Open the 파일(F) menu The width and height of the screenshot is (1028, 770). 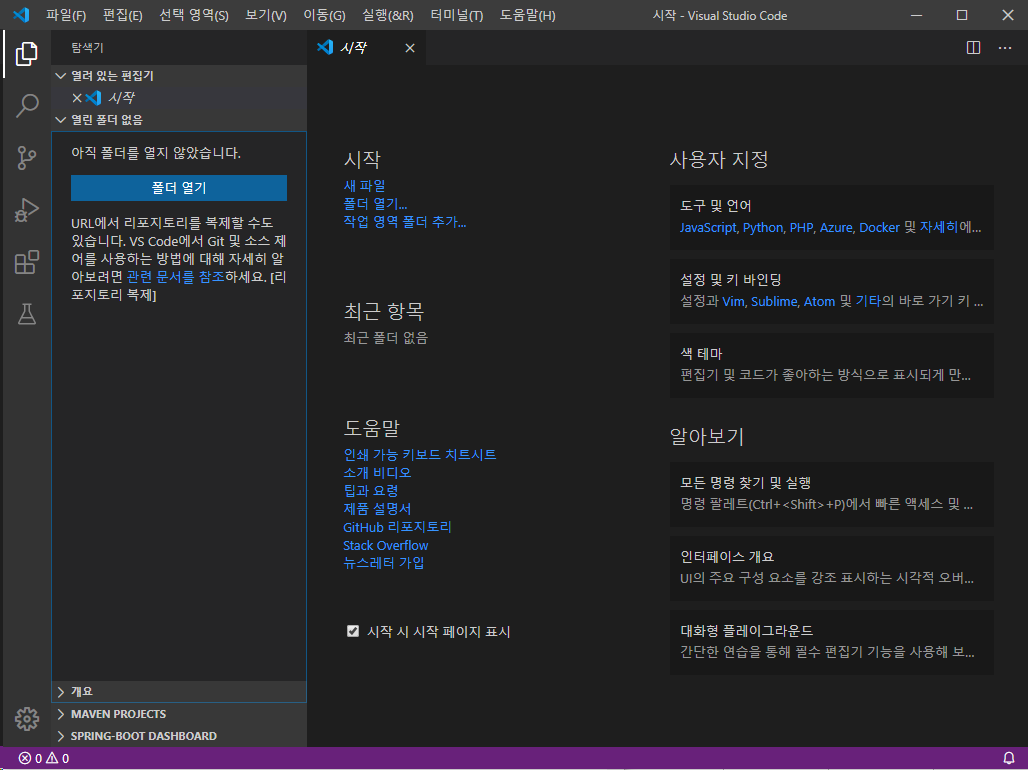tap(66, 15)
